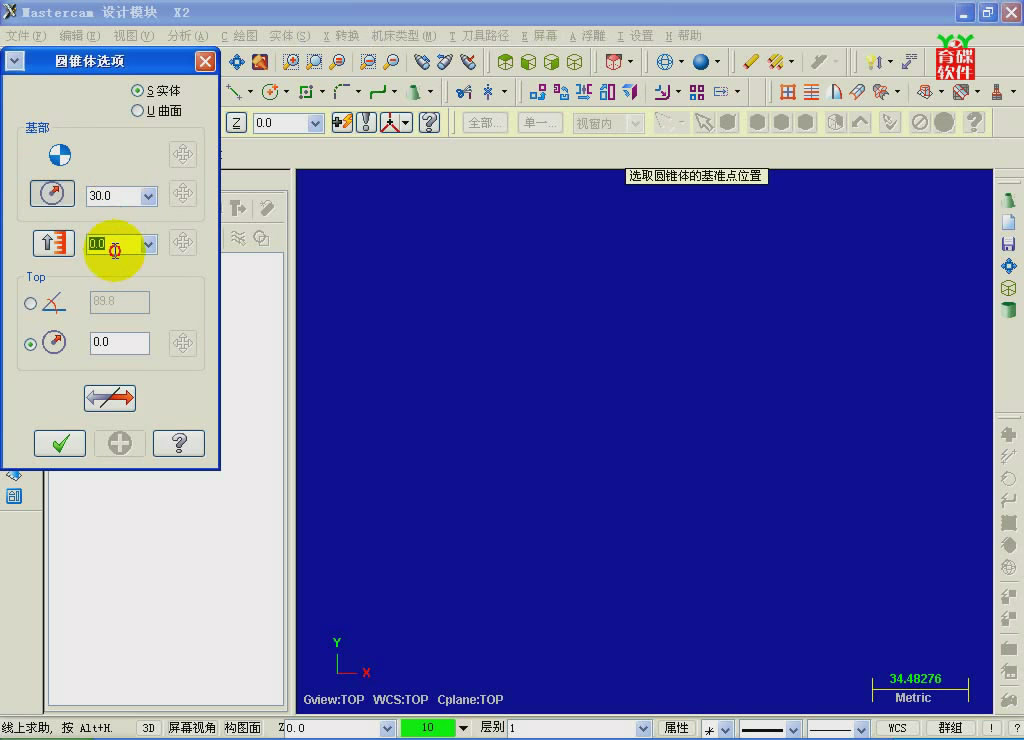This screenshot has height=740, width=1024.
Task: Open the Z value 0.0 dropdown in toolbar
Action: 315,123
